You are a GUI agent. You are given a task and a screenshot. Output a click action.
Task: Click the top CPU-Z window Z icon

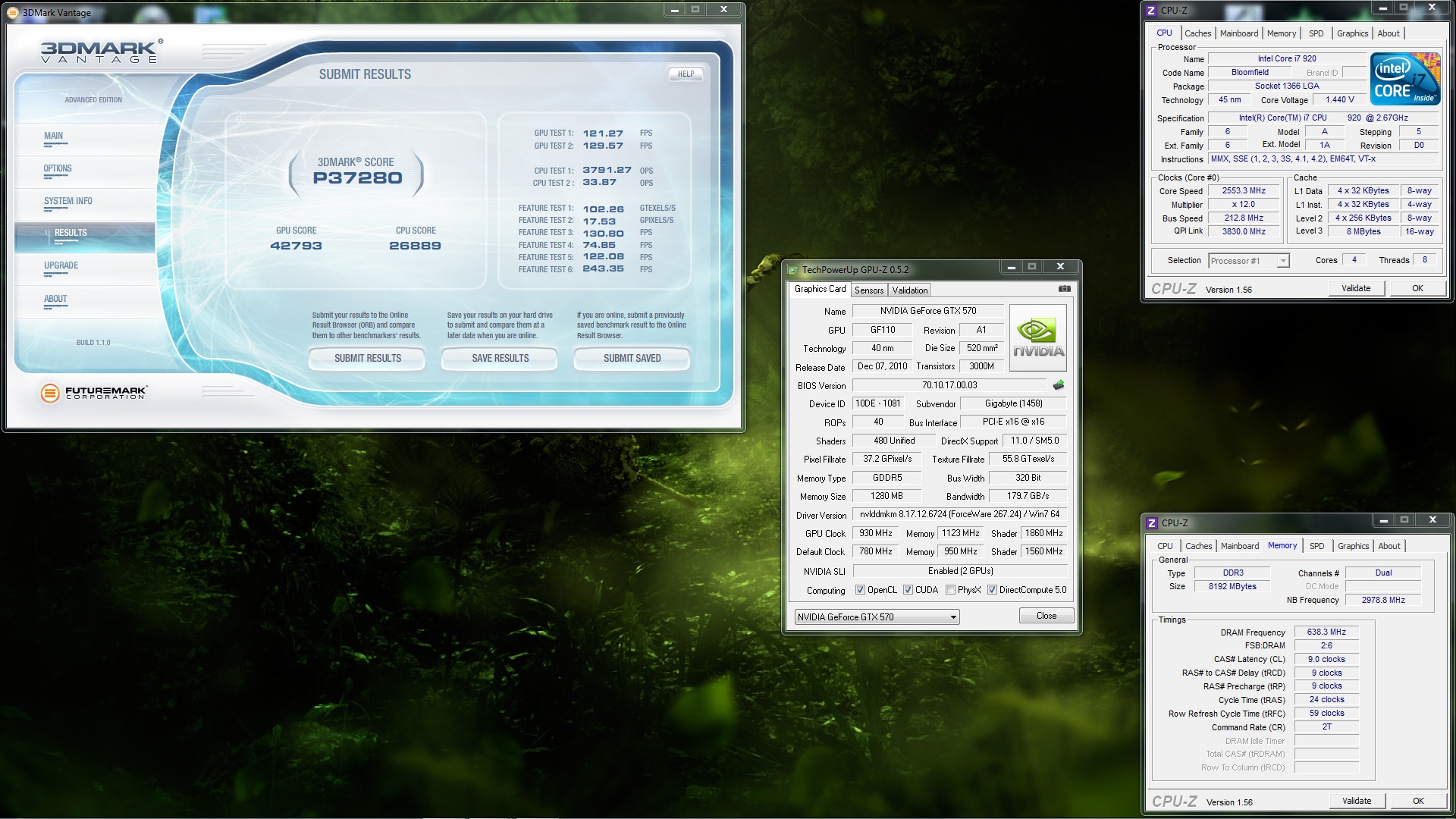(1151, 11)
